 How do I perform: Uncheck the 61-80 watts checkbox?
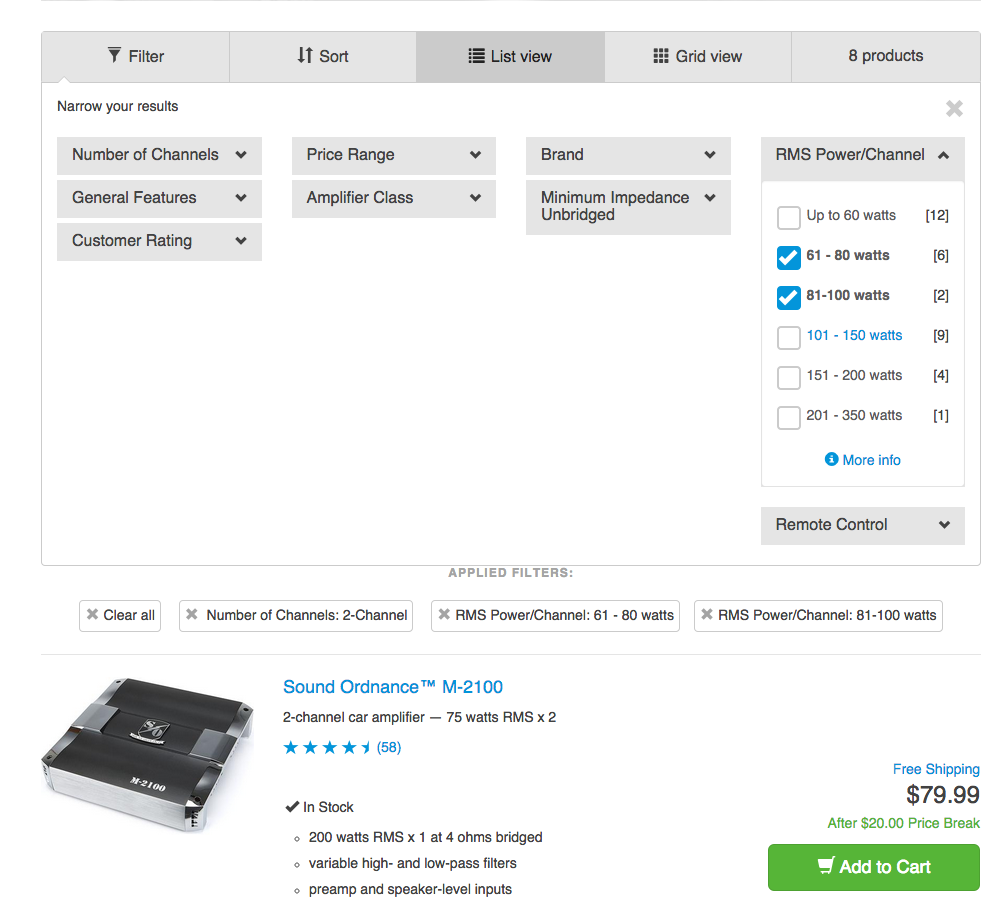(x=788, y=257)
